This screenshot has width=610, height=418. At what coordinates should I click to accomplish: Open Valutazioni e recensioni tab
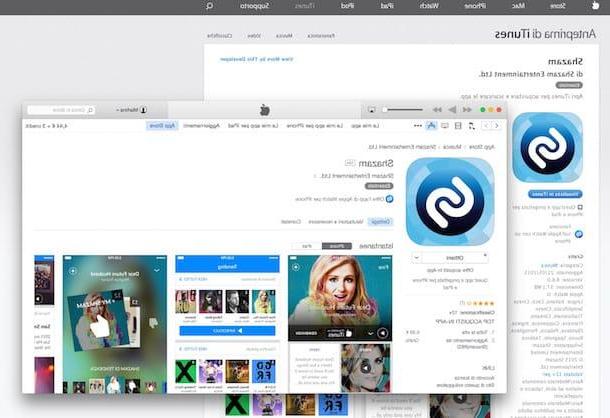pos(336,221)
